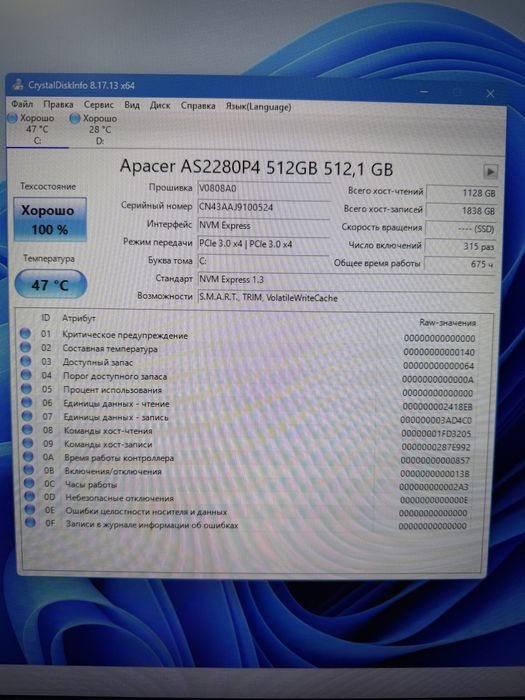Click power on hours value 675 ч
Viewport: 525px width, 700px height.
pos(460,264)
